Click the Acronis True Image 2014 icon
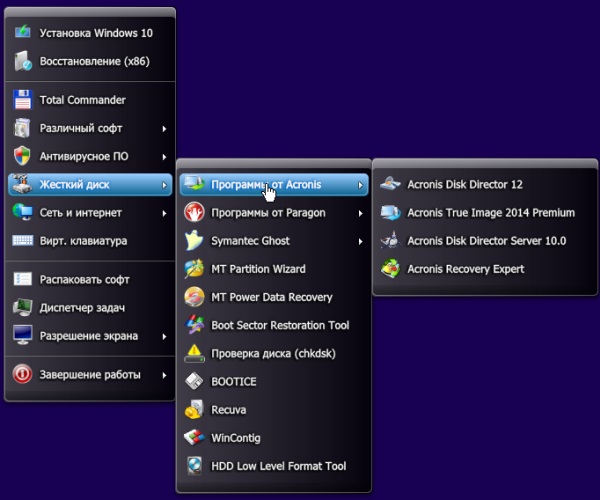 [390, 212]
